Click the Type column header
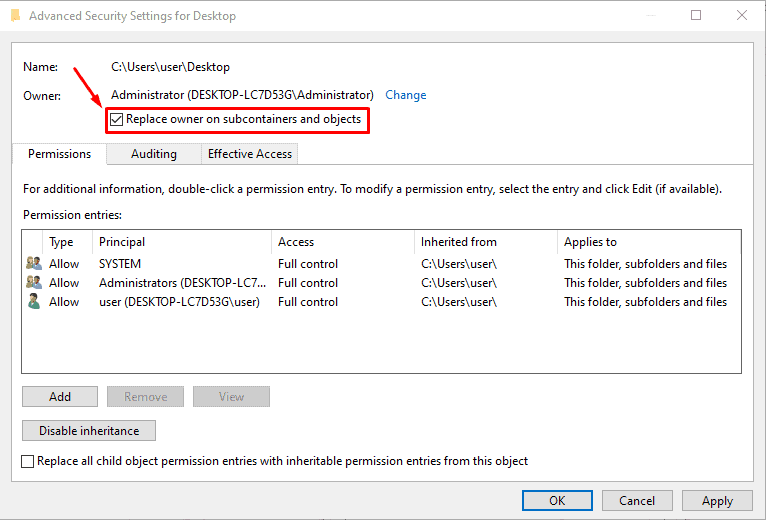766x520 pixels. click(67, 242)
